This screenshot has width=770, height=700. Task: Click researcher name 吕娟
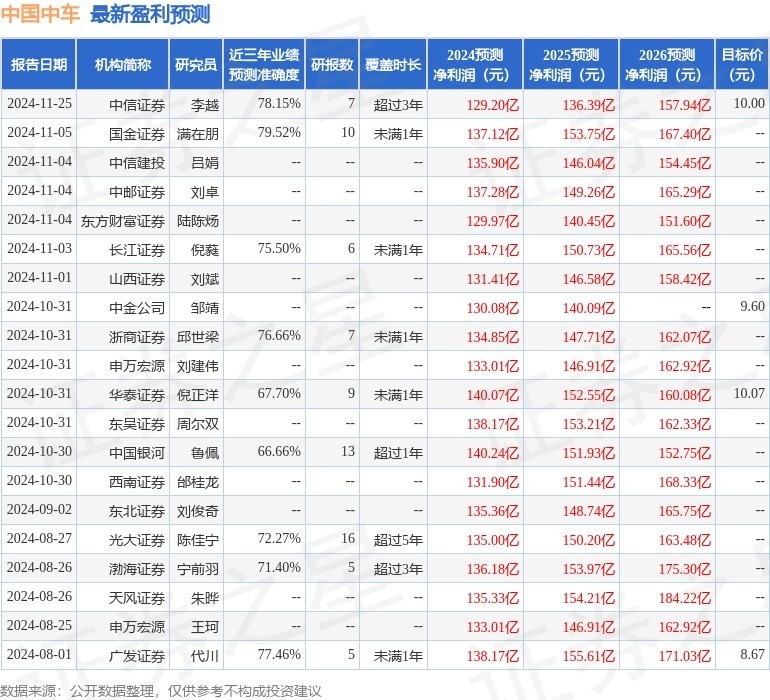(x=205, y=163)
